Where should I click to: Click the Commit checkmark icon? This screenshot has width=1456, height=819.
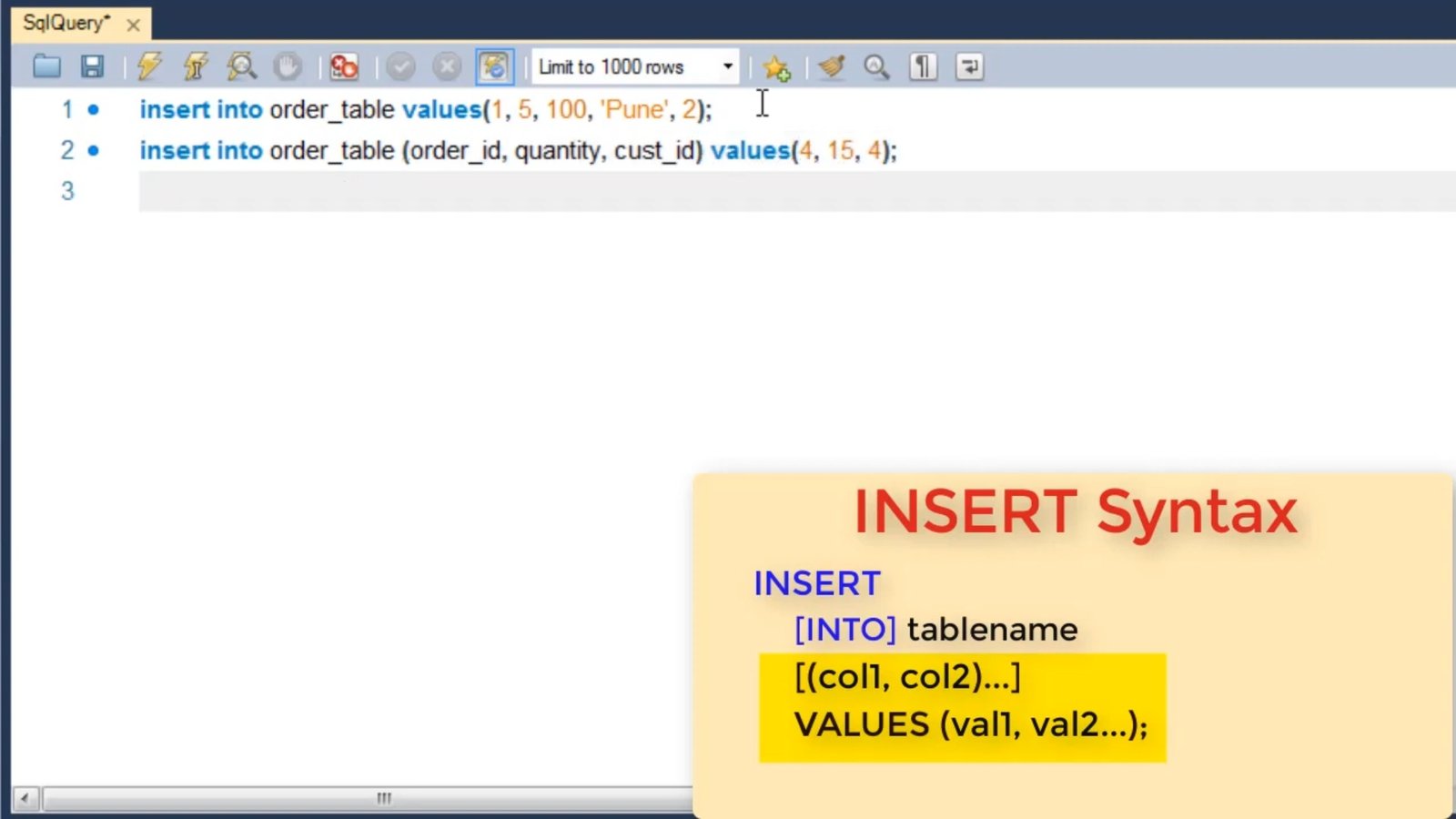tap(400, 66)
